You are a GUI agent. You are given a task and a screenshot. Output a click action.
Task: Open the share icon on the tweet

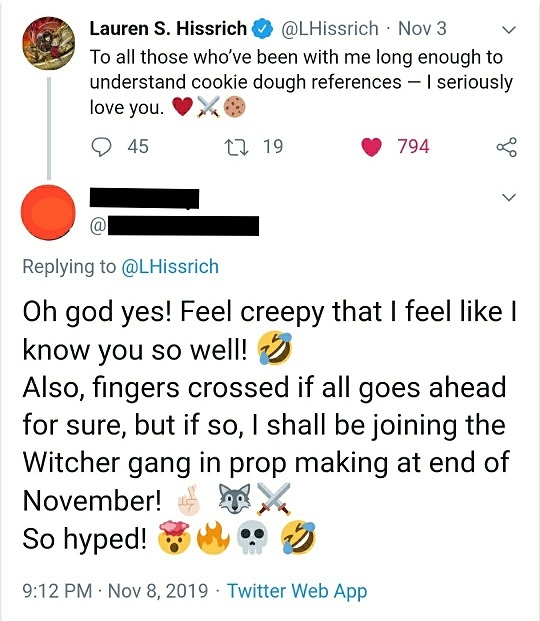click(x=507, y=147)
